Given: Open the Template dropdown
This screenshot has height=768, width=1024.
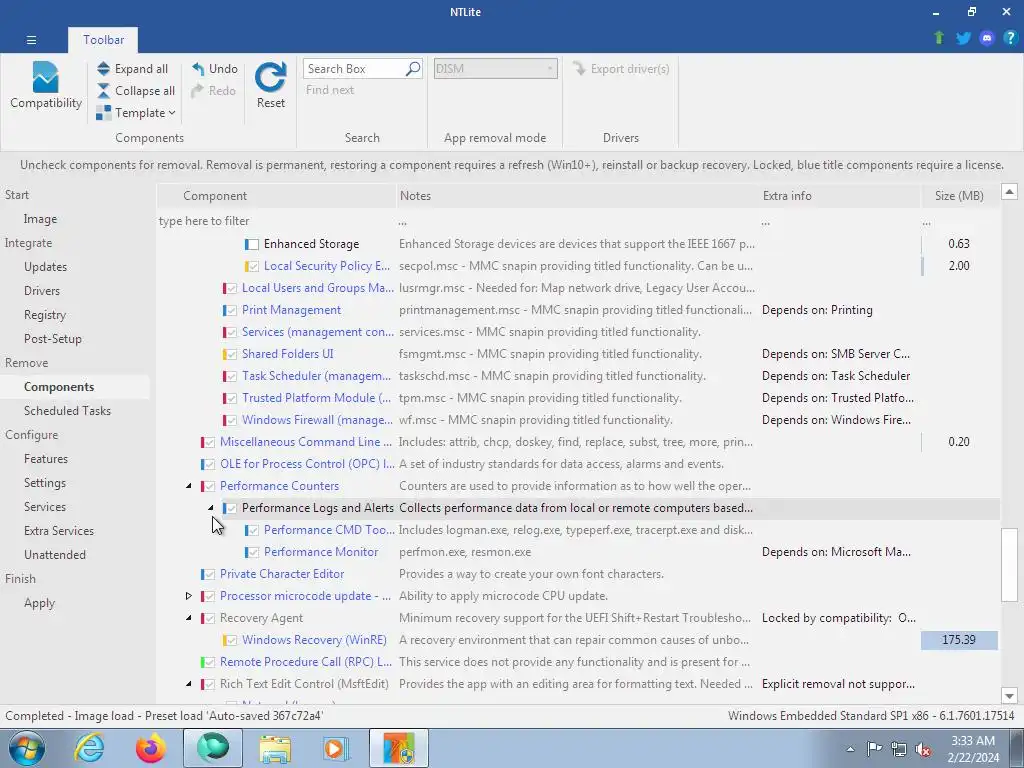Looking at the screenshot, I should (x=136, y=113).
